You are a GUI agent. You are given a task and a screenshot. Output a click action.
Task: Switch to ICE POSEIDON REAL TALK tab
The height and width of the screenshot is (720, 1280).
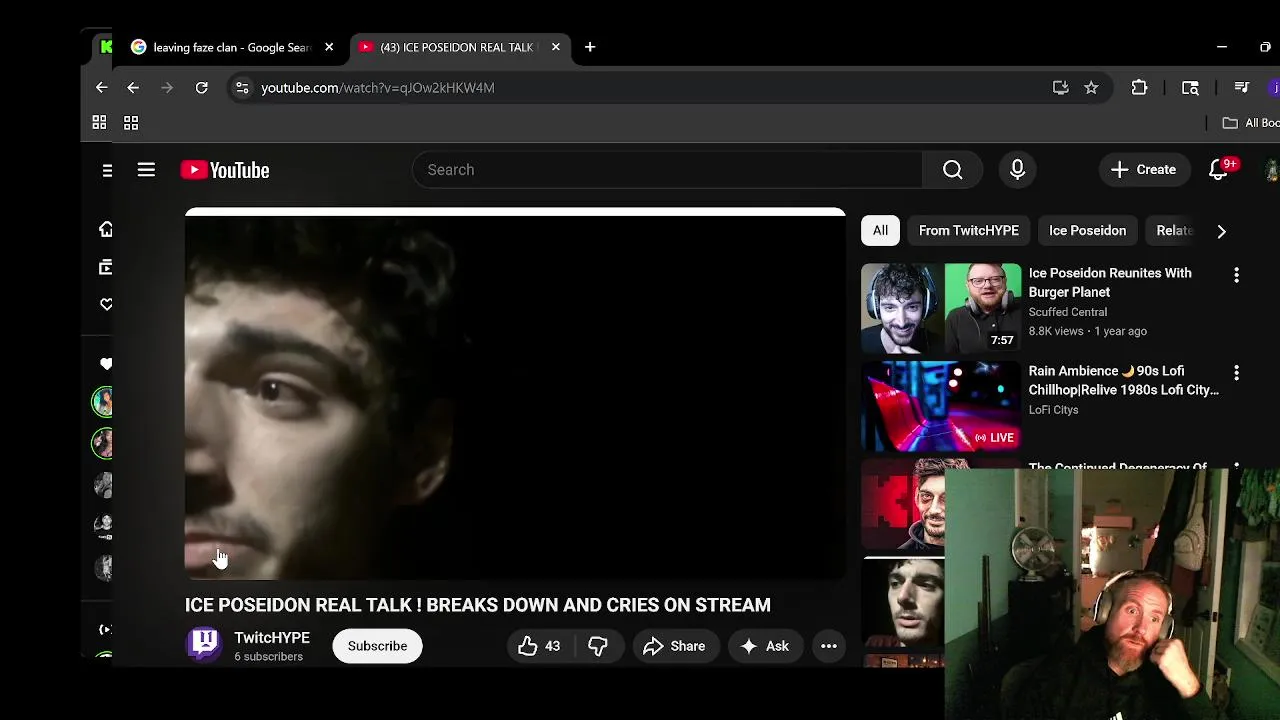tap(461, 47)
